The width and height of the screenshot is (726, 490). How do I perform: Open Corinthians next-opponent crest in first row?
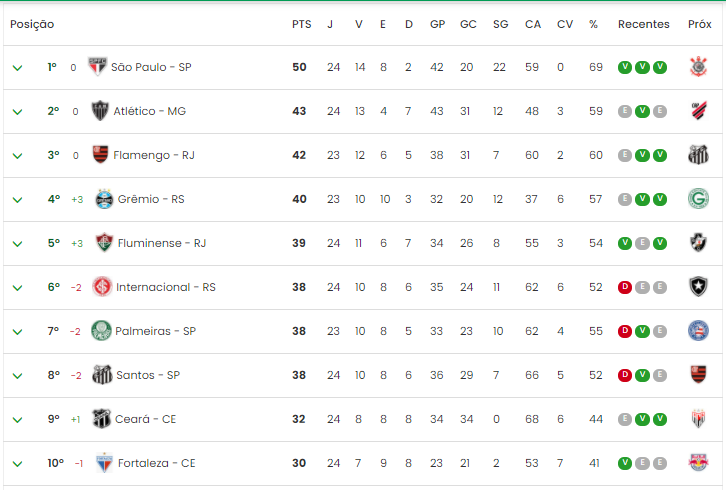698,67
